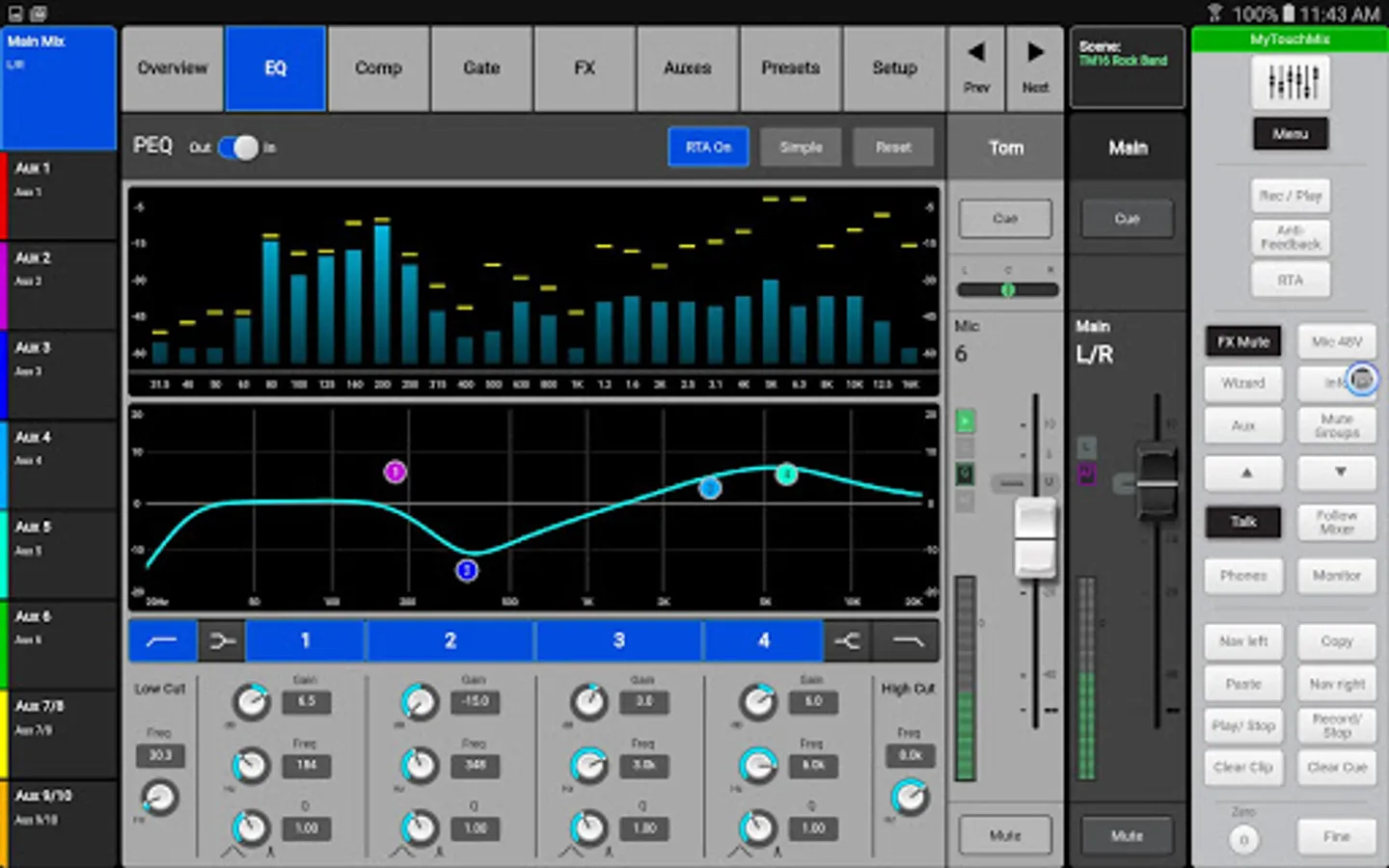Viewport: 1389px width, 868px height.
Task: Open the Menu under the mixer icon
Action: click(1291, 134)
